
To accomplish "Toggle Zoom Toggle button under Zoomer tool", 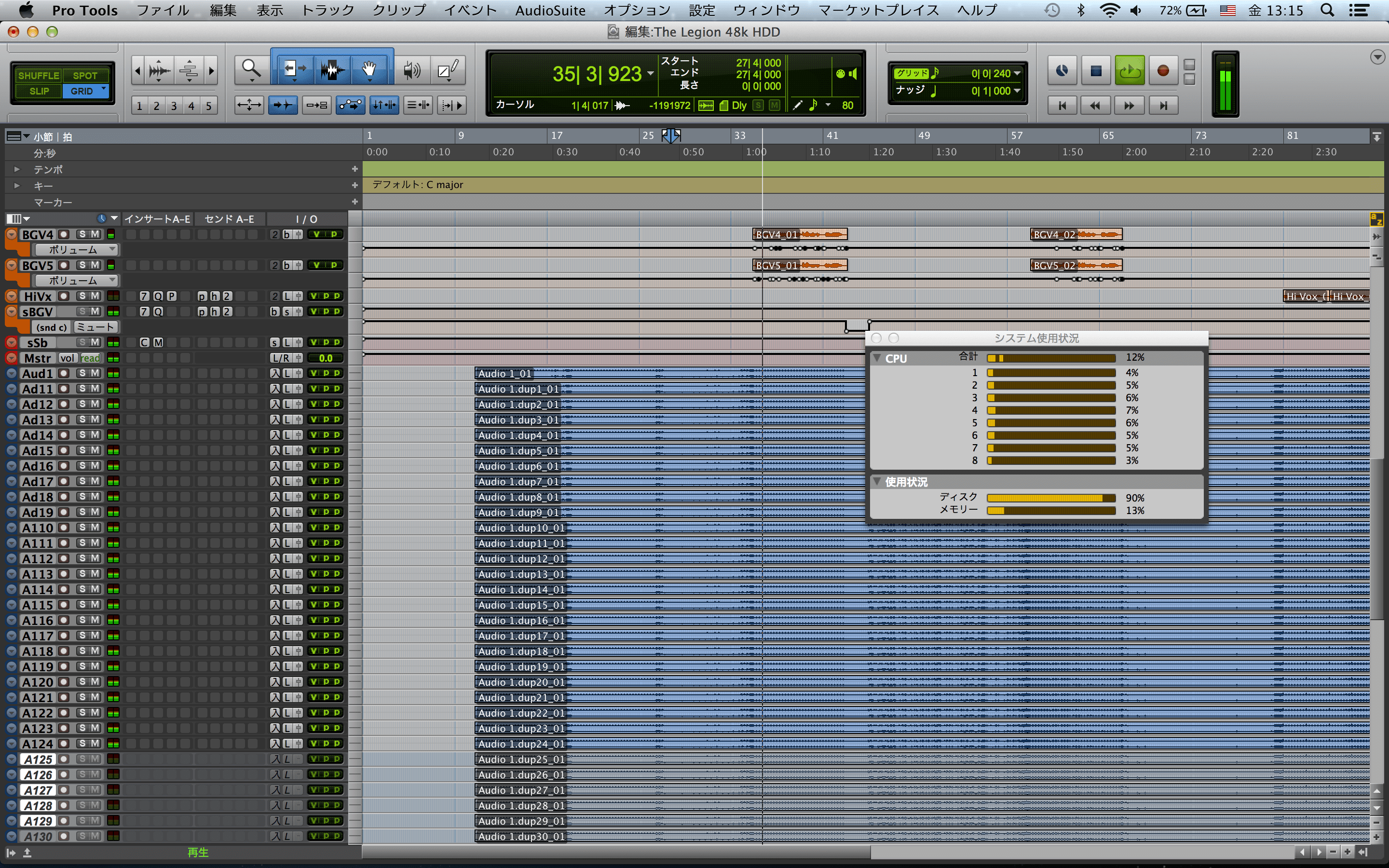I will [249, 105].
